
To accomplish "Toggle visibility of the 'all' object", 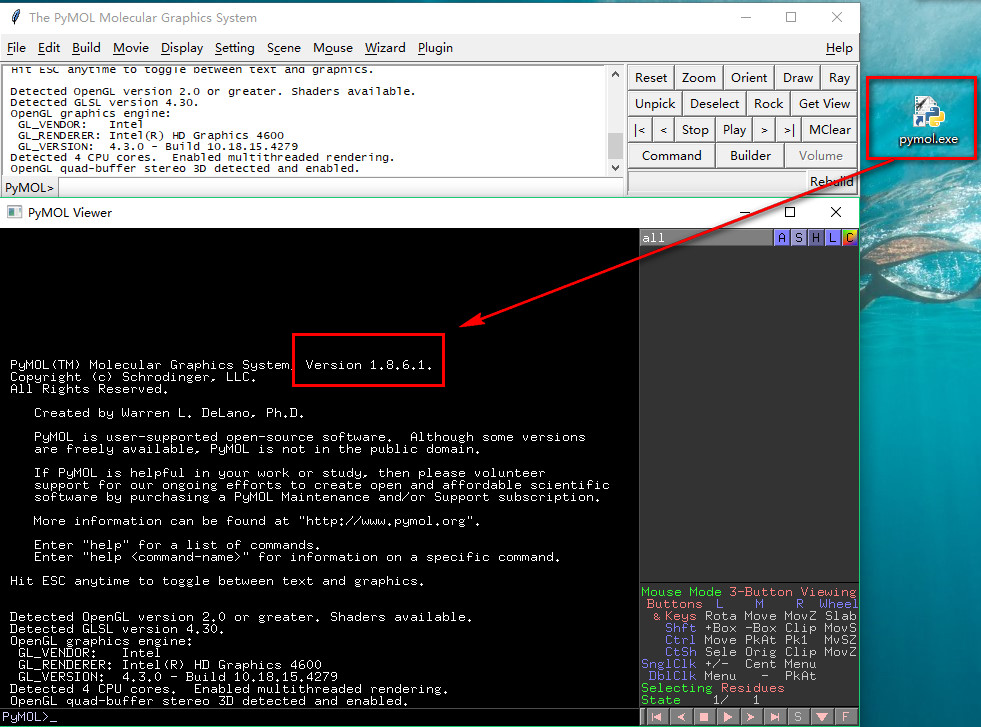I will click(706, 238).
